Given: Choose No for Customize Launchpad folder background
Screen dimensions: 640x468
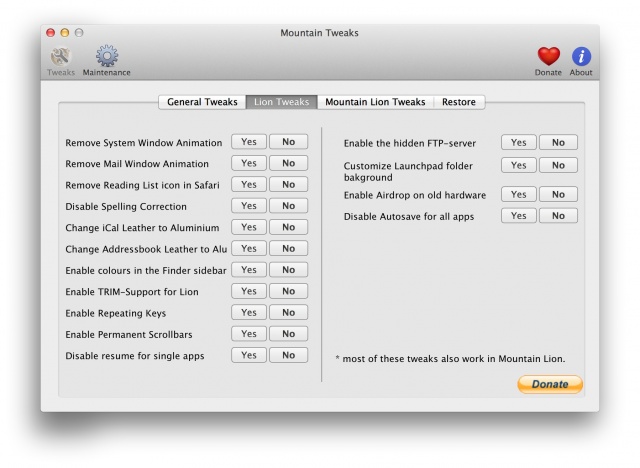Looking at the screenshot, I should 558,165.
